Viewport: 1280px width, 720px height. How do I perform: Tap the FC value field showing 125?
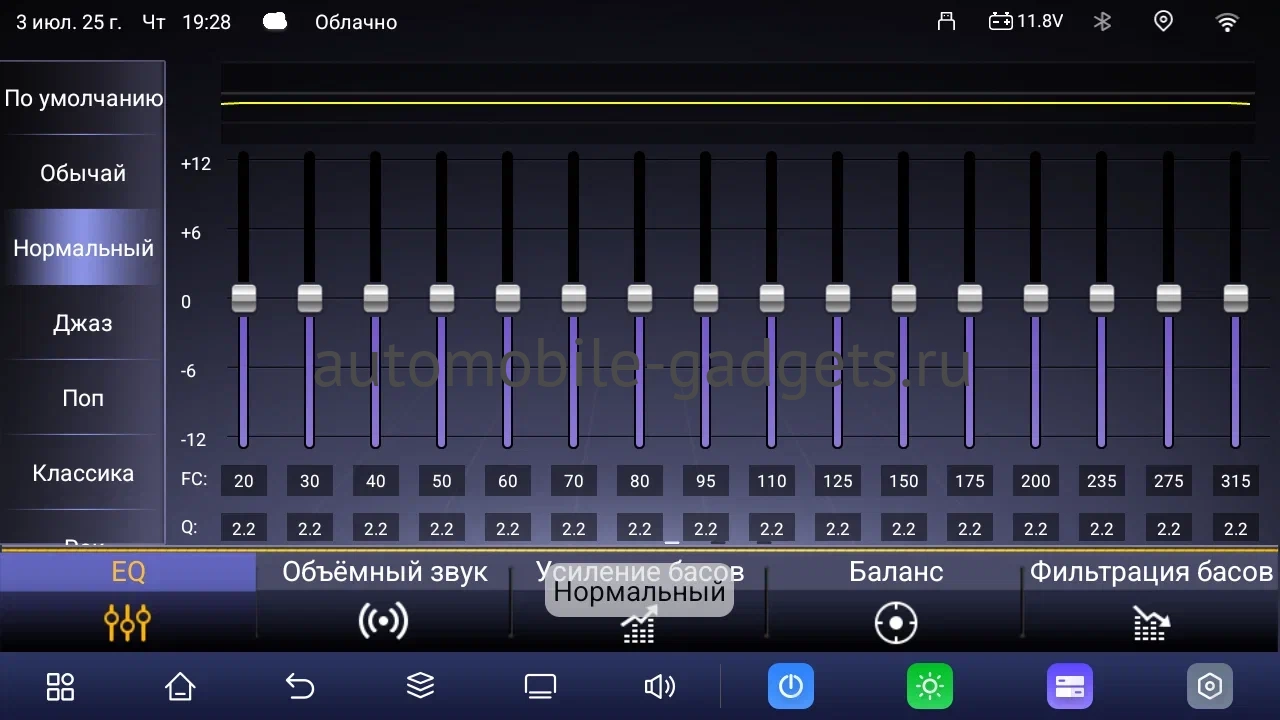[x=838, y=481]
